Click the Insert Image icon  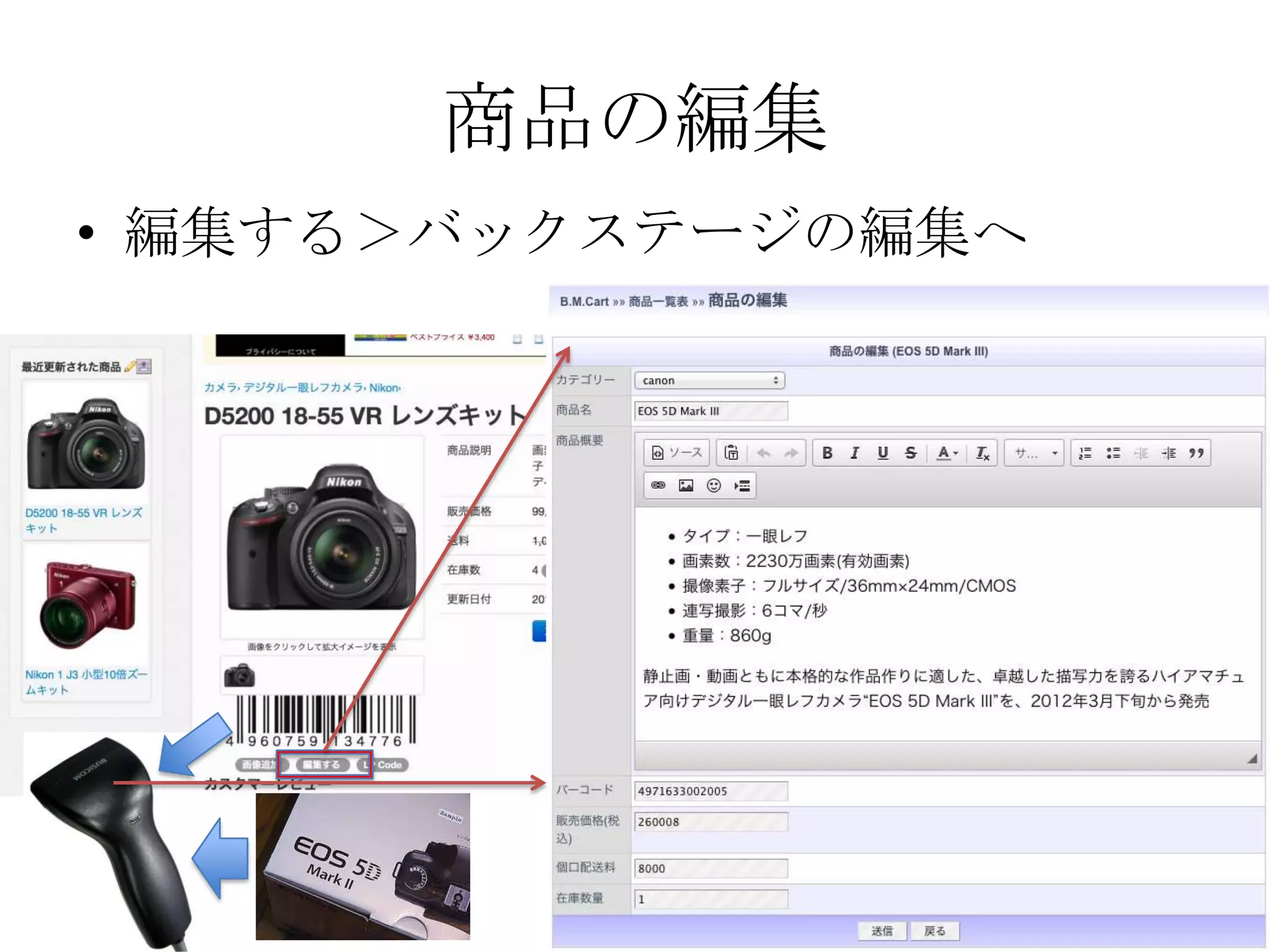click(686, 485)
